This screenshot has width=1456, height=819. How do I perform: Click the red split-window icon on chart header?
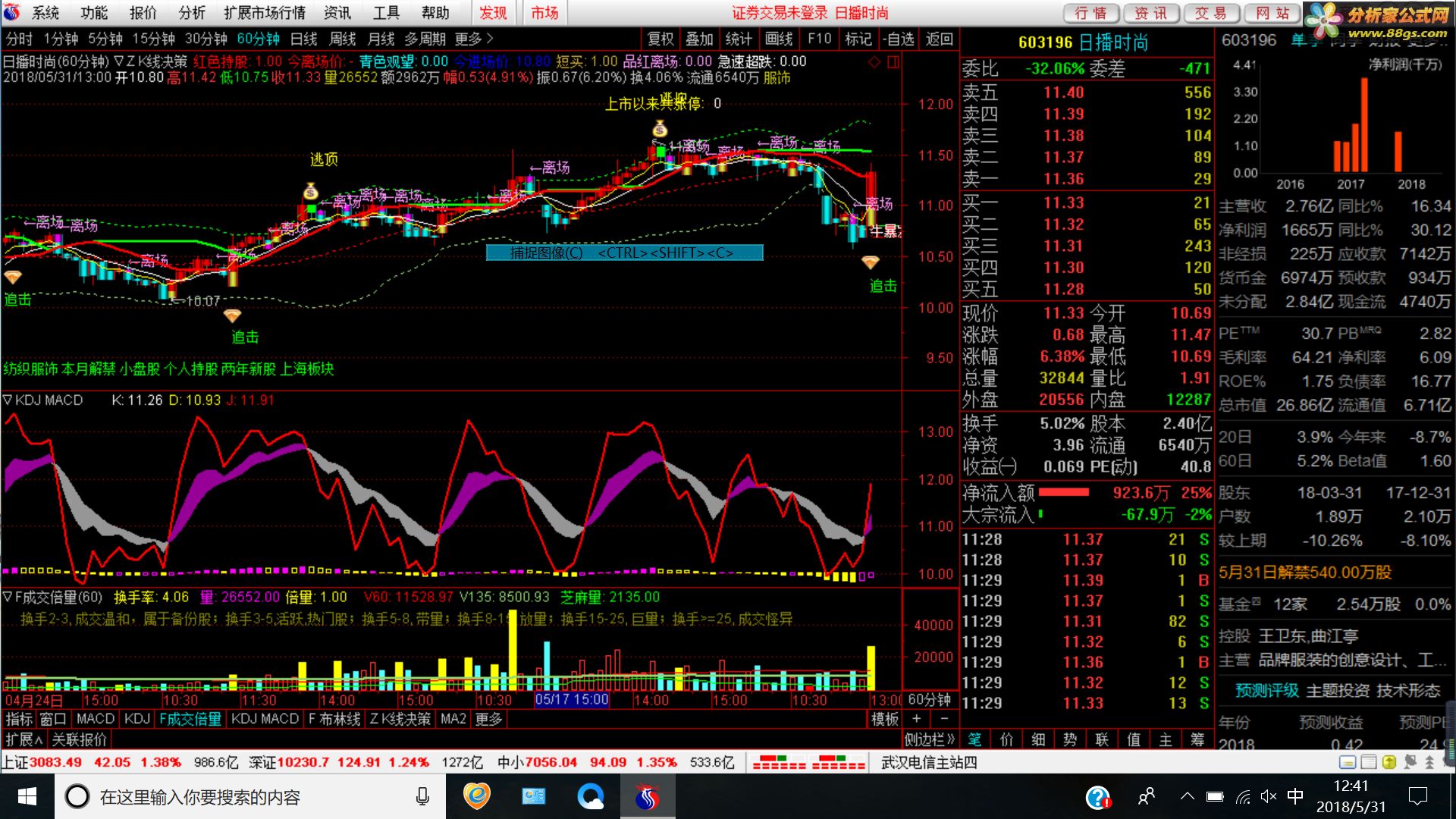click(x=893, y=62)
